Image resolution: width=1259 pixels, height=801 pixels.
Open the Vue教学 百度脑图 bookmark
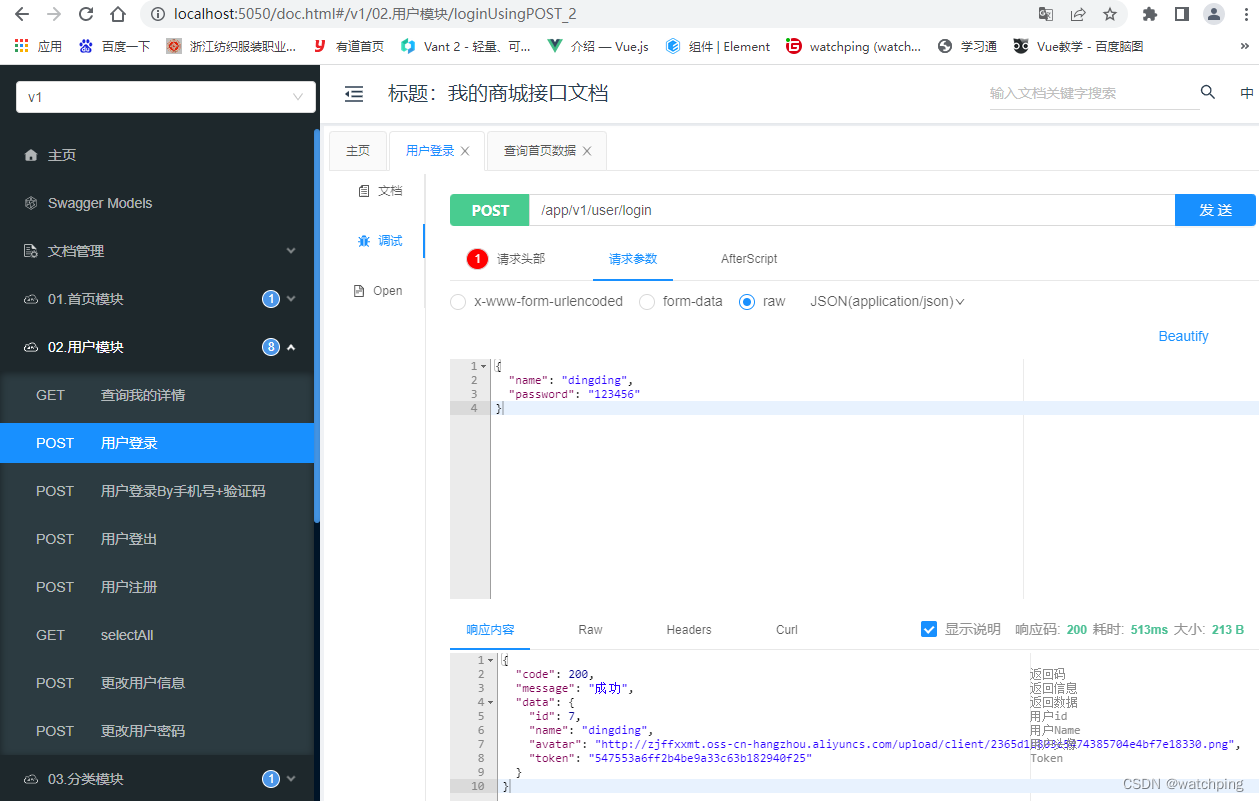(x=1078, y=46)
